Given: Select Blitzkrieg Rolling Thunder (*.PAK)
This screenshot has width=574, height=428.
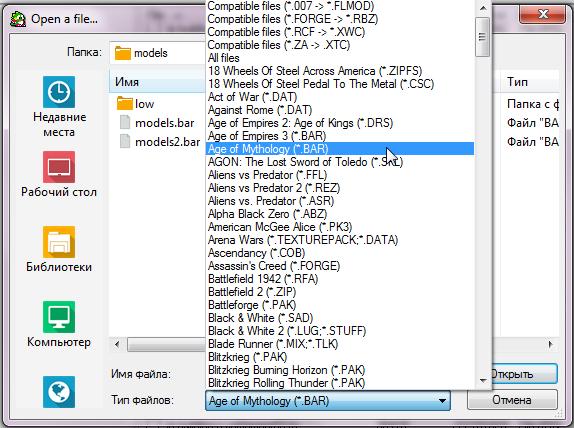Looking at the screenshot, I should [x=340, y=383].
